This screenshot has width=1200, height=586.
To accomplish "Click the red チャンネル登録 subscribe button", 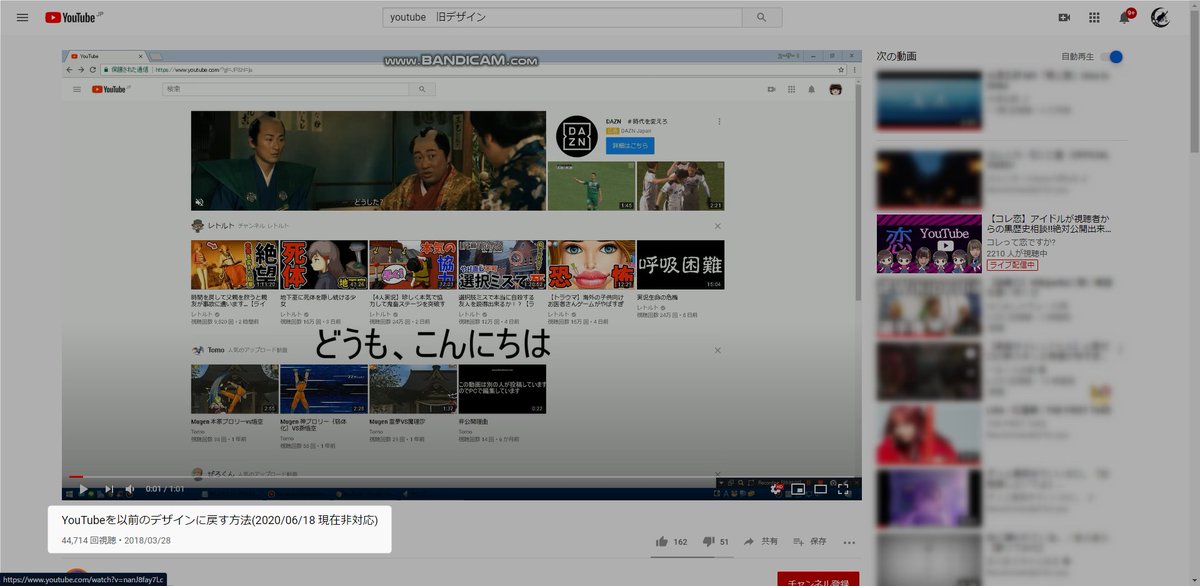I will (x=818, y=580).
